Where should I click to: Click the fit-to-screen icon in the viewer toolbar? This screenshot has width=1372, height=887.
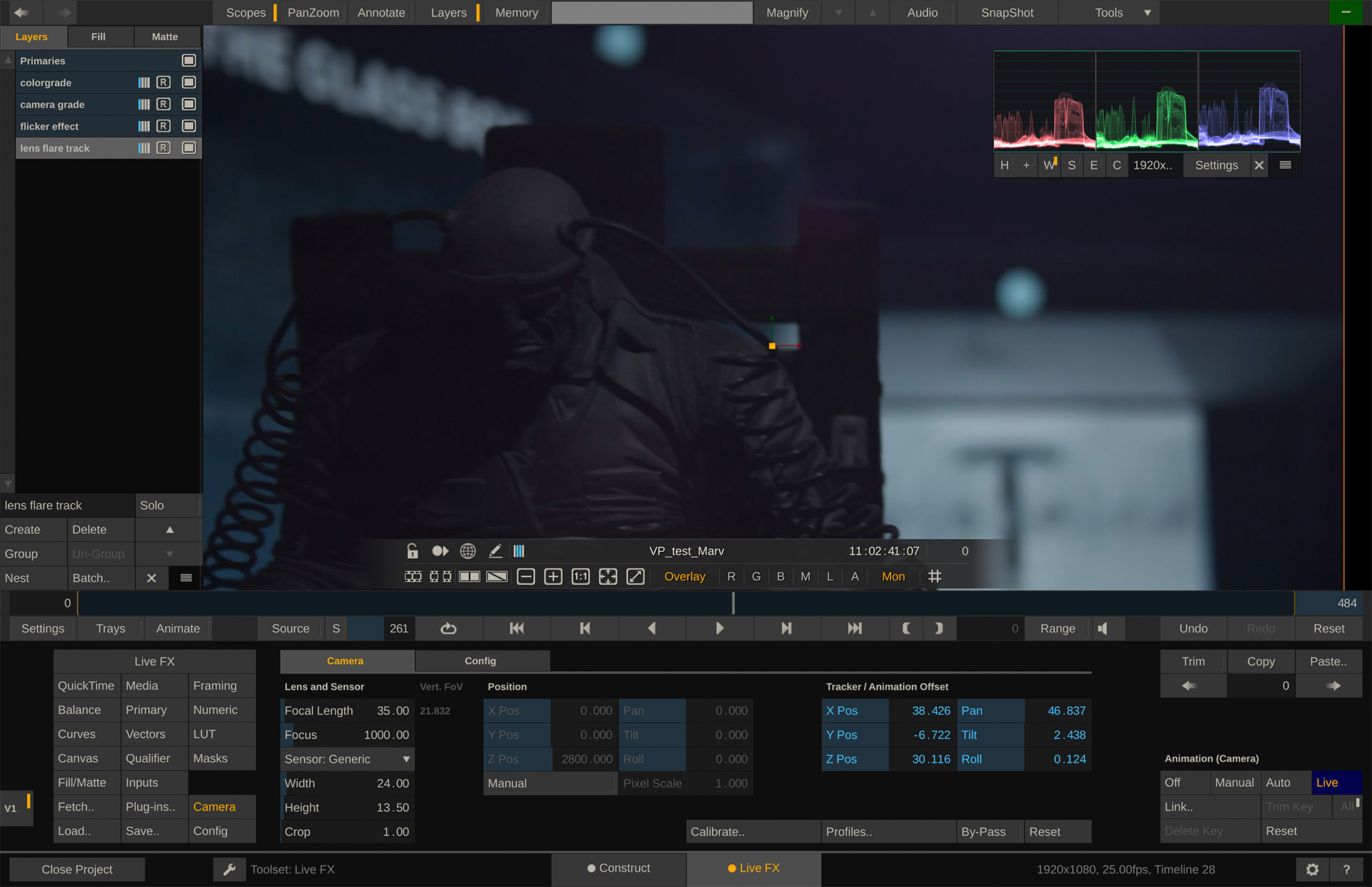(x=608, y=576)
